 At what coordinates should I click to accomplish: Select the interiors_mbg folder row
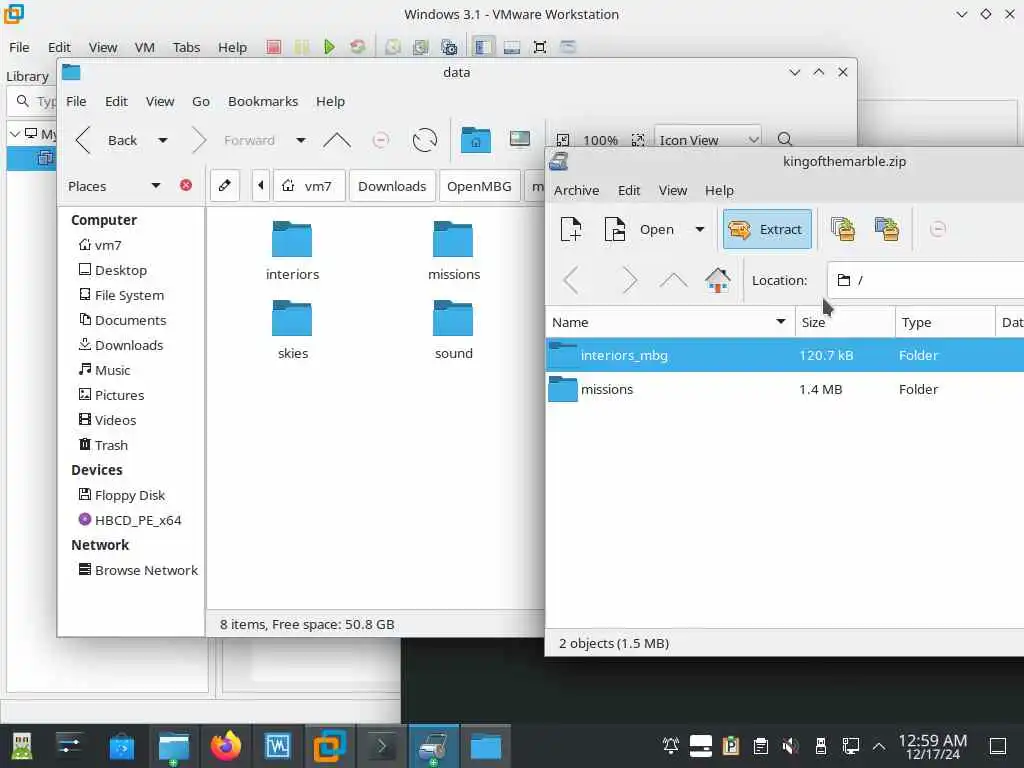click(784, 355)
